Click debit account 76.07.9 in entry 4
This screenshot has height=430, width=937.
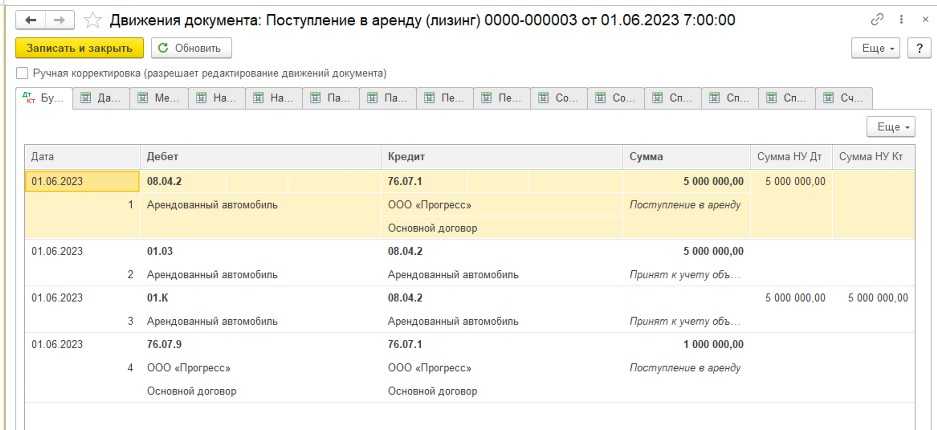tap(164, 345)
